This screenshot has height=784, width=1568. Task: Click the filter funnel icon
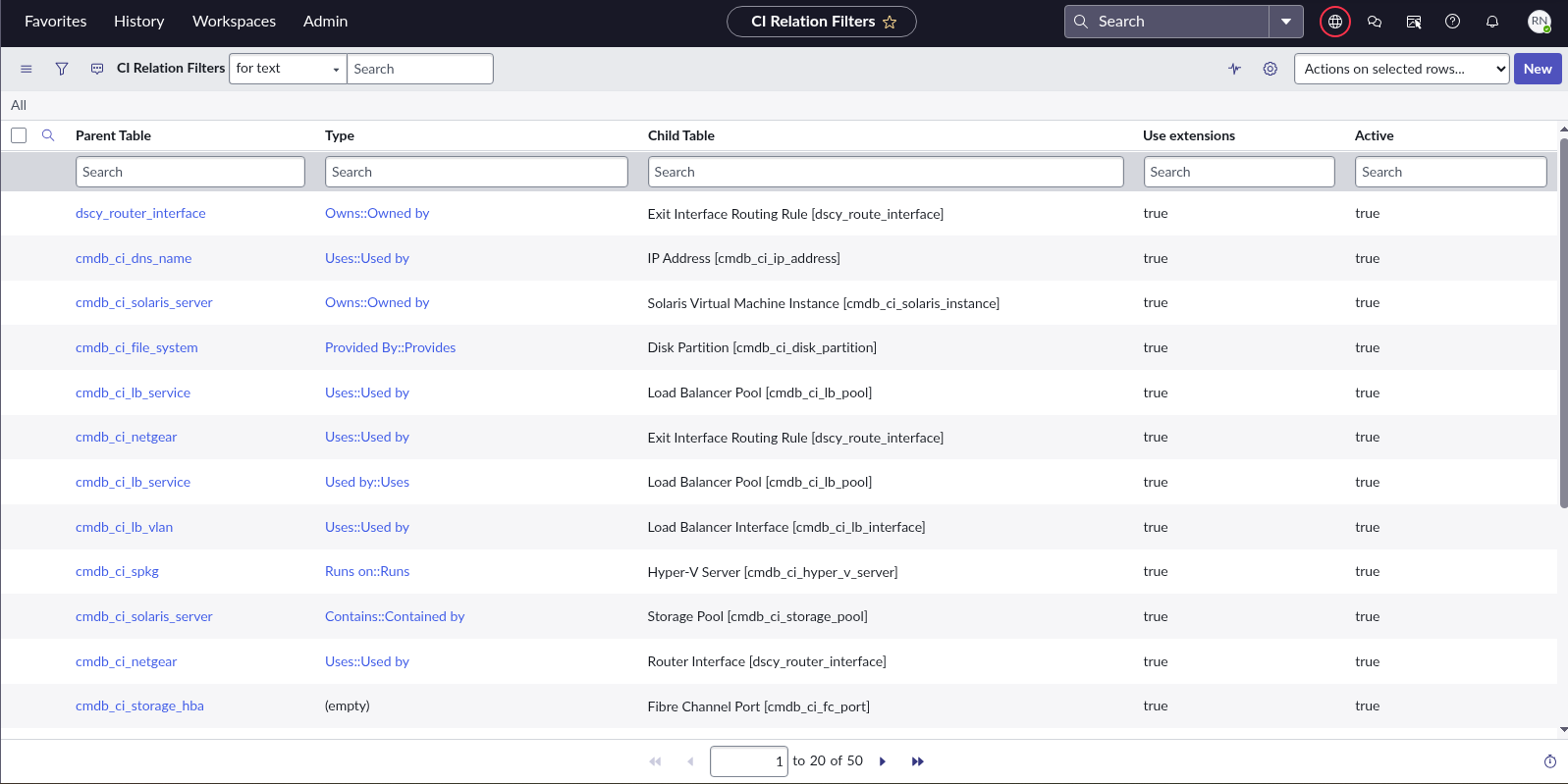[62, 69]
